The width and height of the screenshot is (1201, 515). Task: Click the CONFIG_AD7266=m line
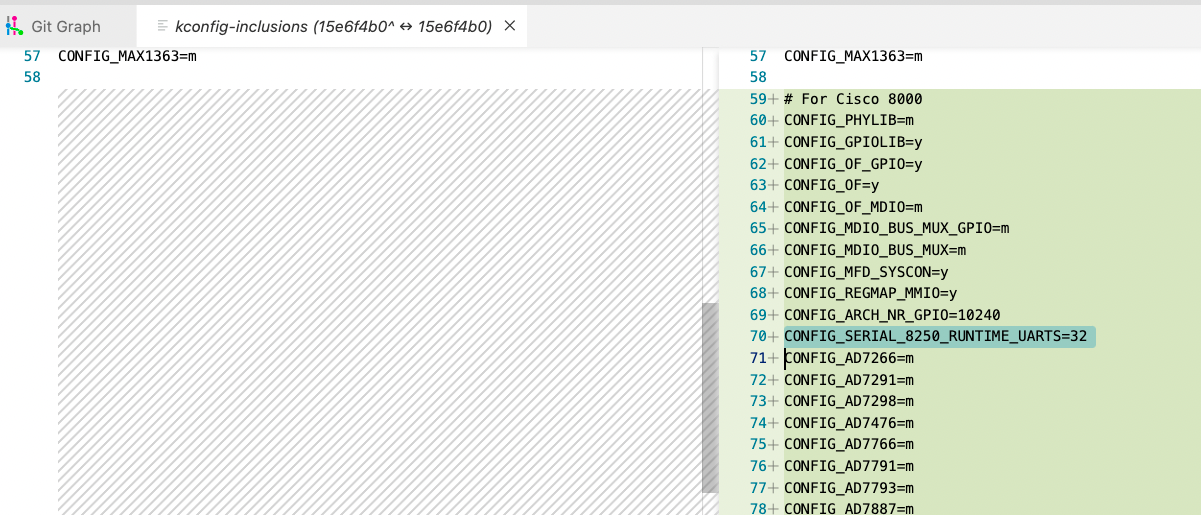click(x=849, y=358)
